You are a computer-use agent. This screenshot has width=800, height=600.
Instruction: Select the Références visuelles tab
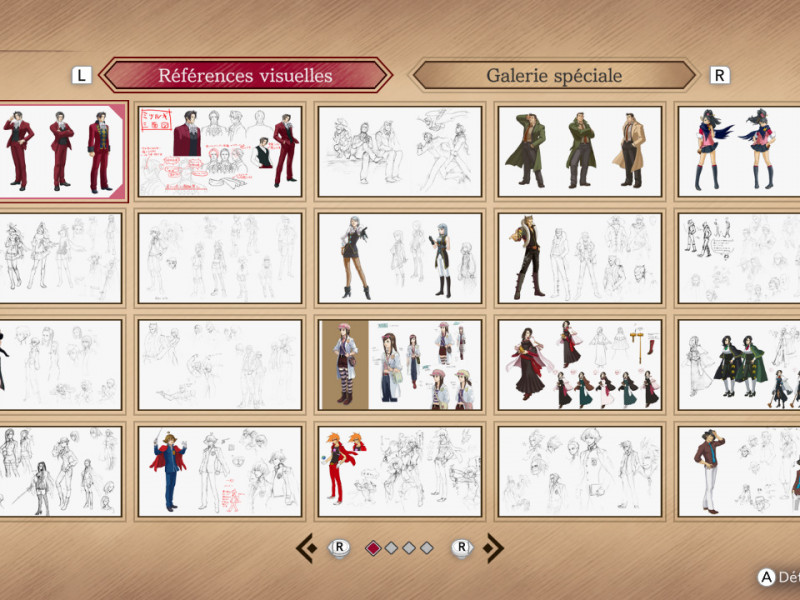(245, 76)
